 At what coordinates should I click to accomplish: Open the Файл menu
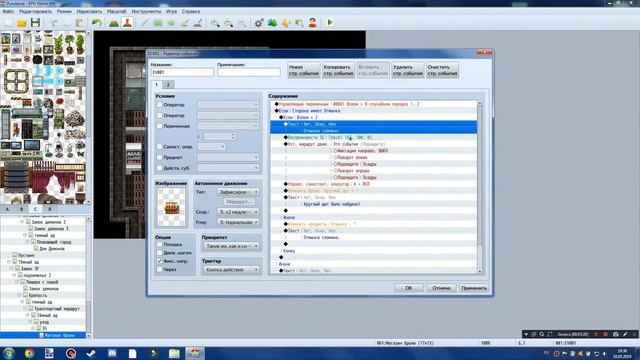(8, 11)
